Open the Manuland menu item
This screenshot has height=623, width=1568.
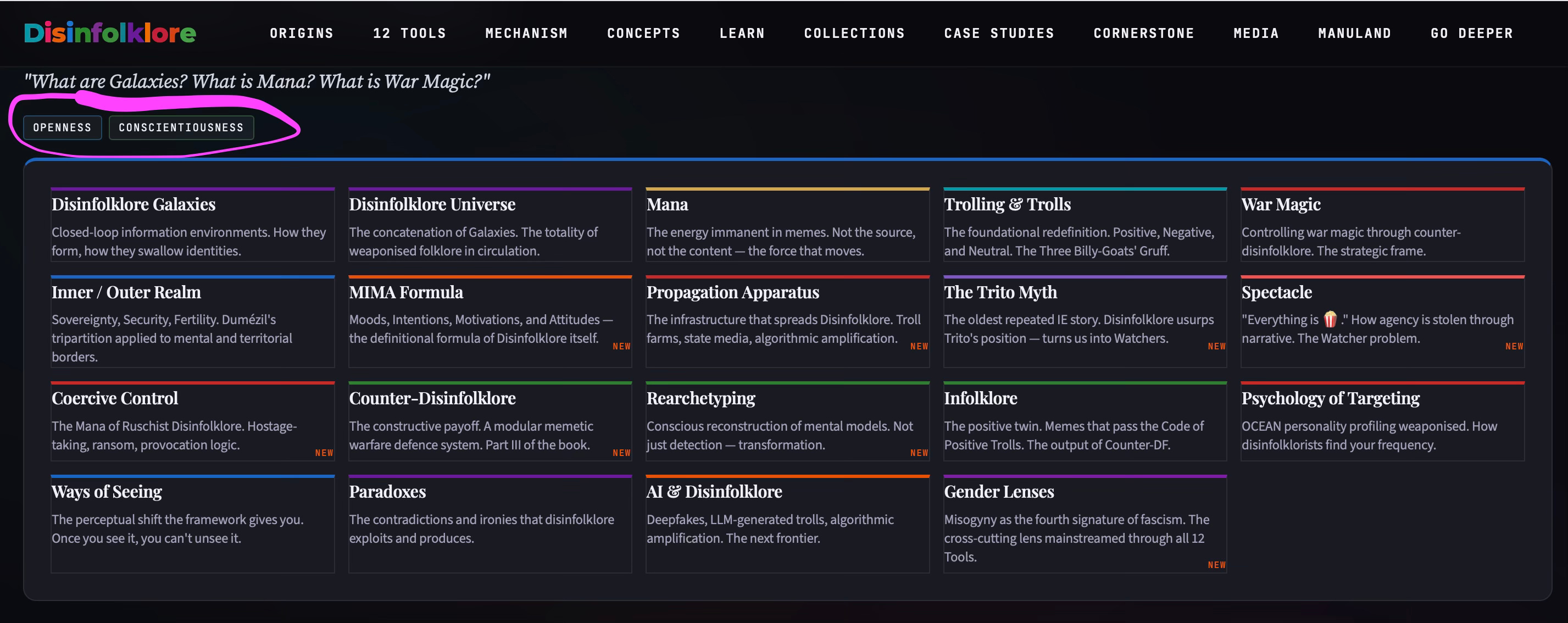click(1354, 34)
